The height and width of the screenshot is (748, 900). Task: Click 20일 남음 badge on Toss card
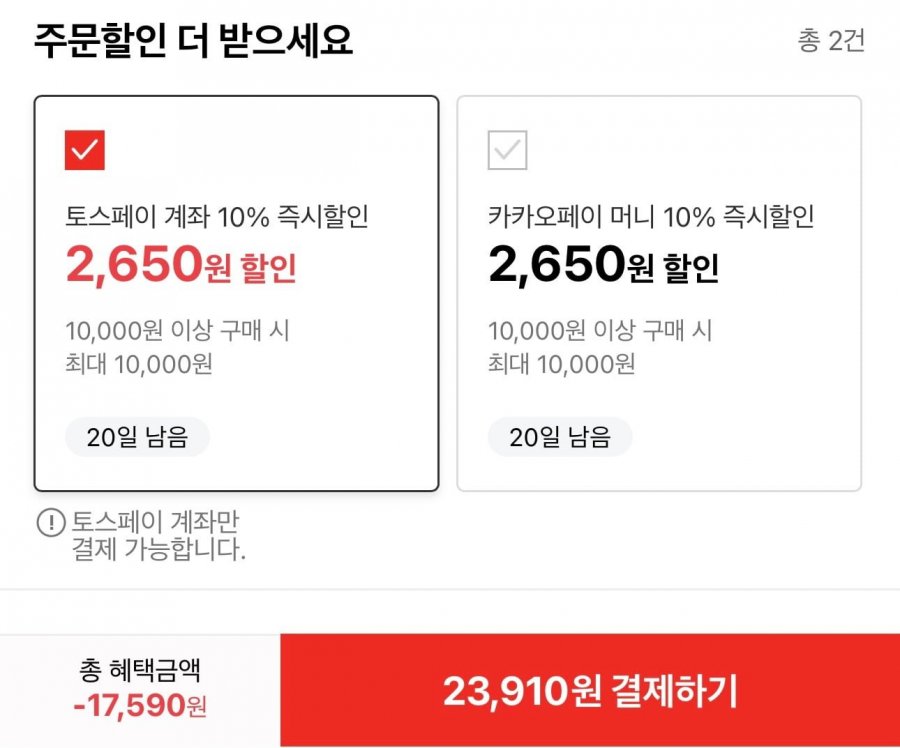tap(137, 437)
